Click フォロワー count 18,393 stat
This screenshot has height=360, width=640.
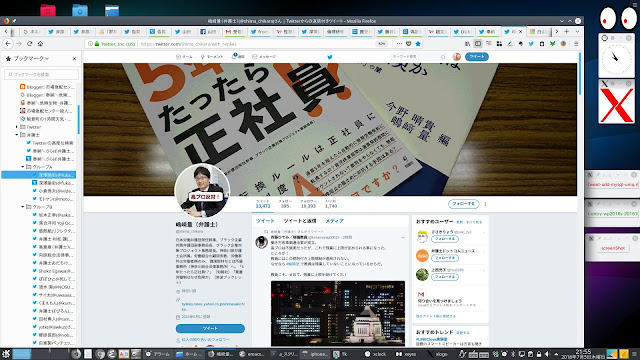pos(308,204)
